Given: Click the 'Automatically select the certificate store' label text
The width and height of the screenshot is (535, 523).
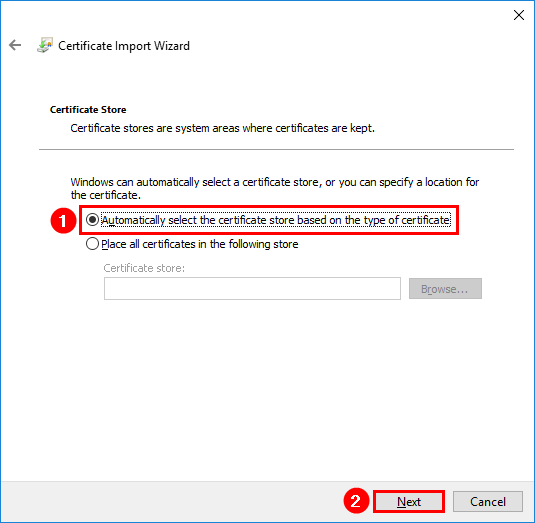Looking at the screenshot, I should pos(276,220).
